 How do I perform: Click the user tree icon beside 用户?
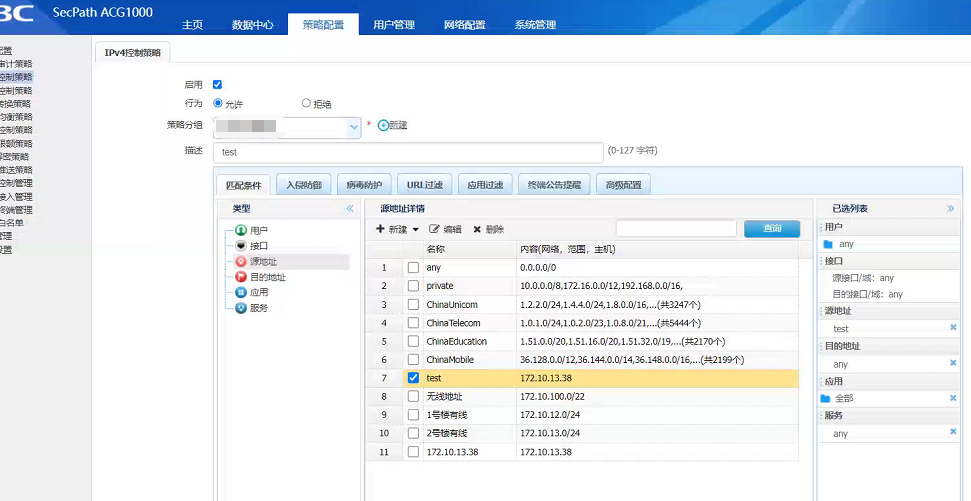pos(241,230)
